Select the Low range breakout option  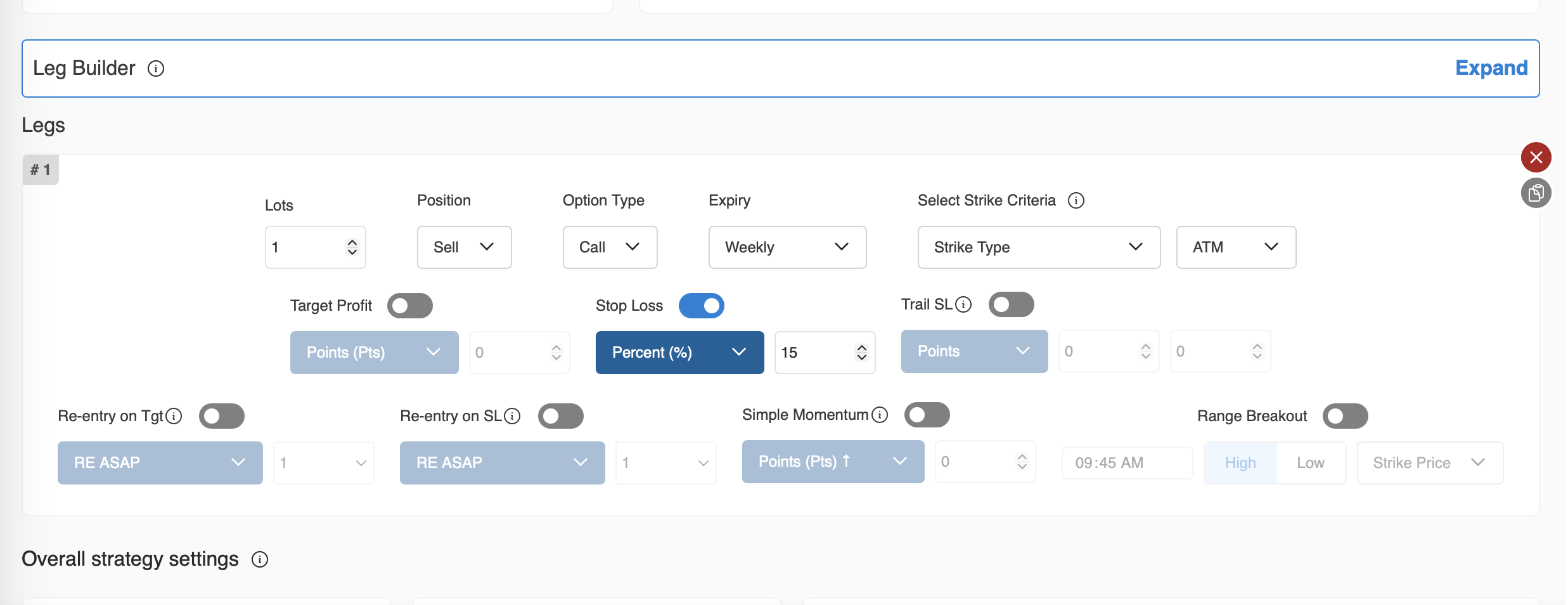pyautogui.click(x=1310, y=463)
